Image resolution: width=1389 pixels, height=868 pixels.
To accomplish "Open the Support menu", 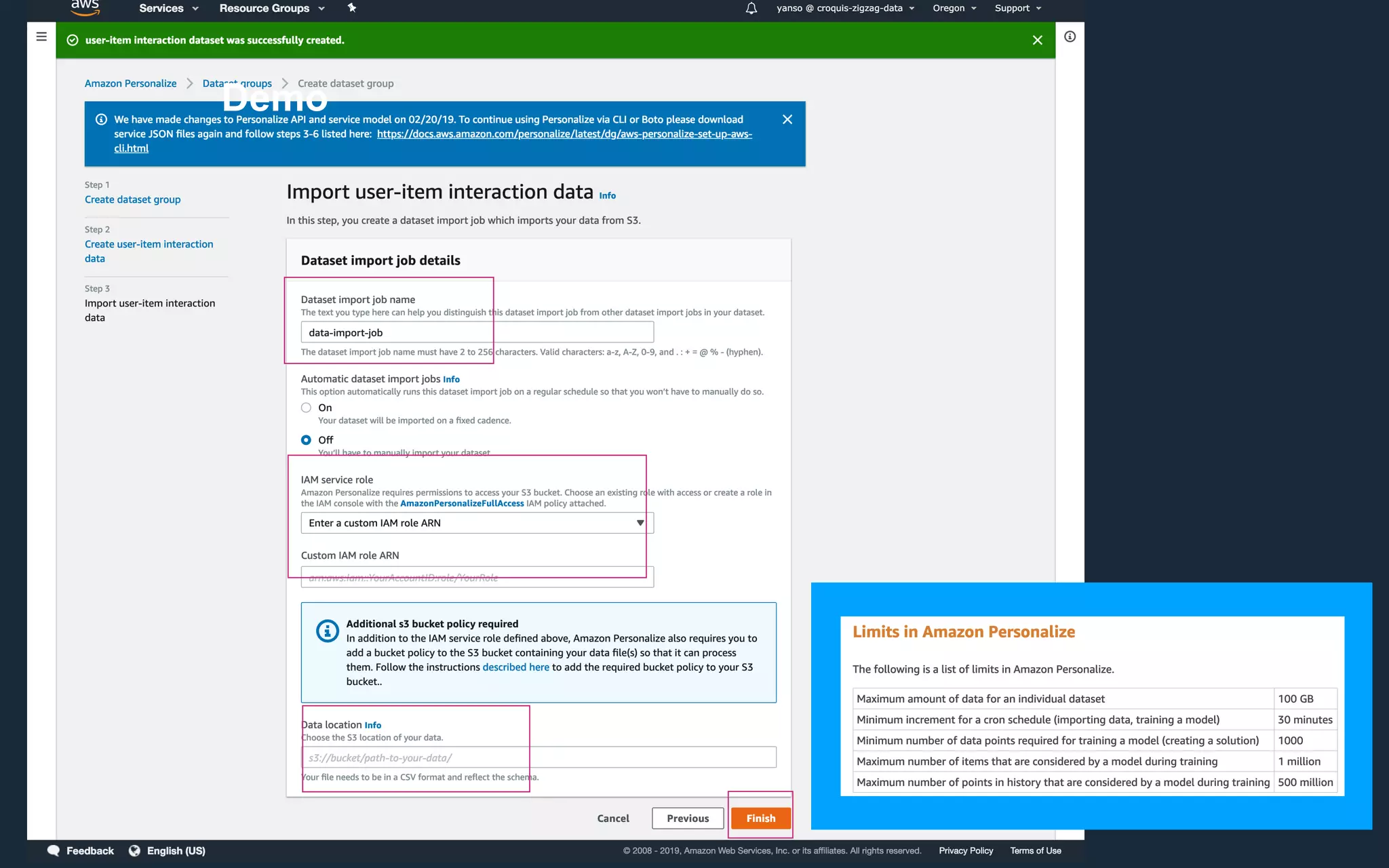I will [1017, 8].
